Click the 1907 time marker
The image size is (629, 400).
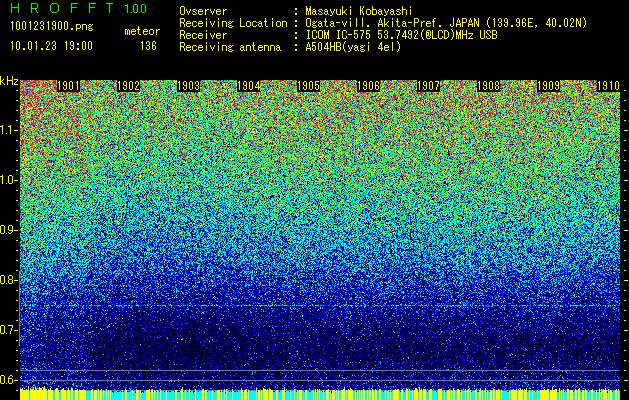point(428,86)
